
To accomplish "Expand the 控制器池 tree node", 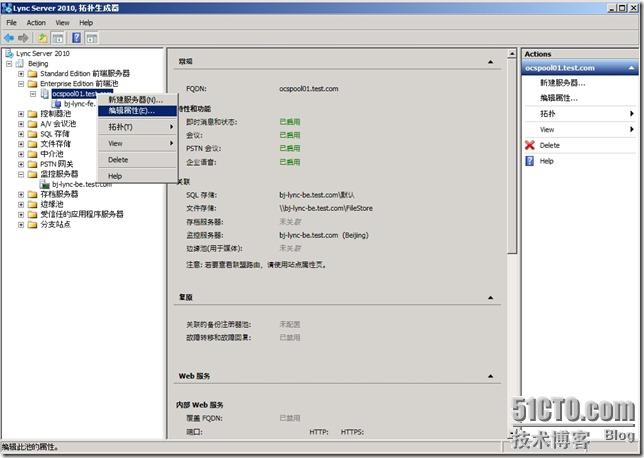I will [x=21, y=114].
